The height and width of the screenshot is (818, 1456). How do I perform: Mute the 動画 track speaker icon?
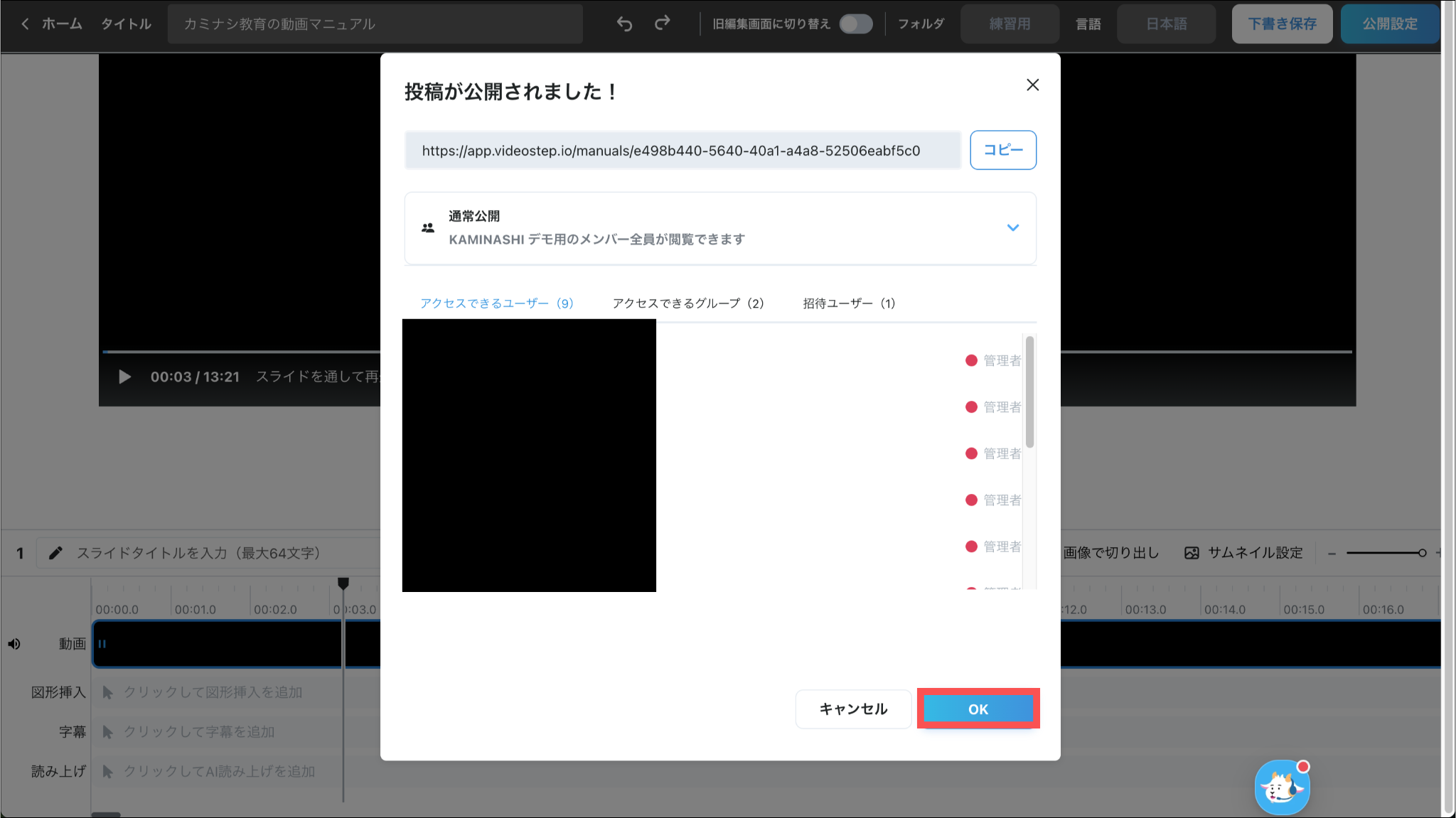pyautogui.click(x=14, y=644)
